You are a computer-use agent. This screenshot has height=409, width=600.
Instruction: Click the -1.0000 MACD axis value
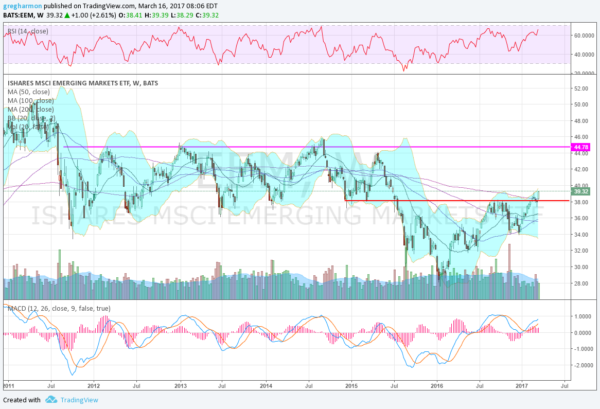coord(584,349)
